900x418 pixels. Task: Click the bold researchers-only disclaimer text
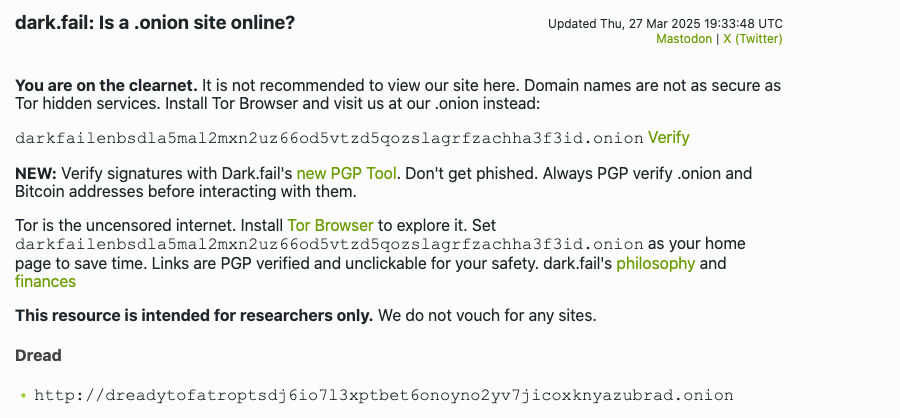[x=194, y=316]
